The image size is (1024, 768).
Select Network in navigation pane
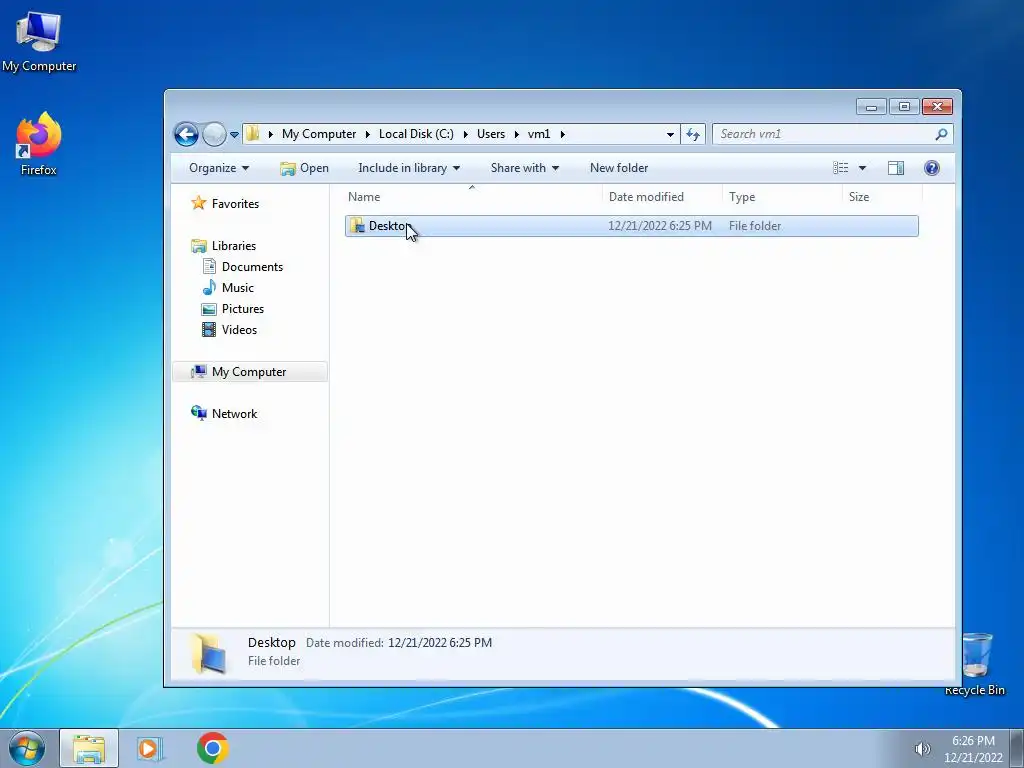(234, 413)
